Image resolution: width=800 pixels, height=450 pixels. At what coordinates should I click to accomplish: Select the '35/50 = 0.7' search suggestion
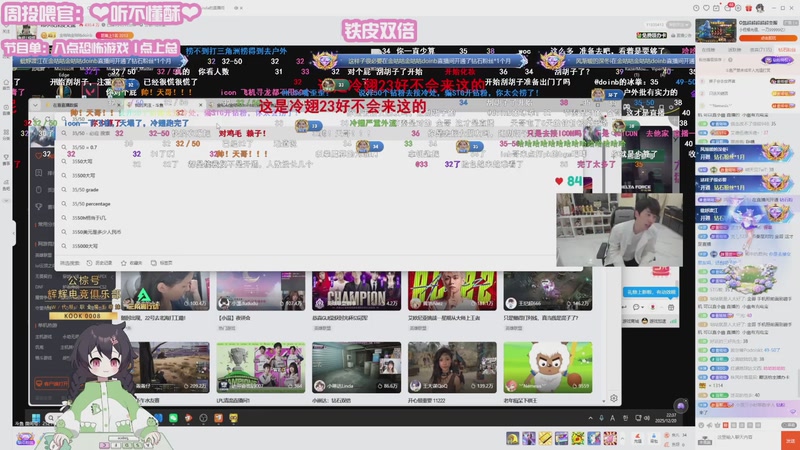click(84, 147)
